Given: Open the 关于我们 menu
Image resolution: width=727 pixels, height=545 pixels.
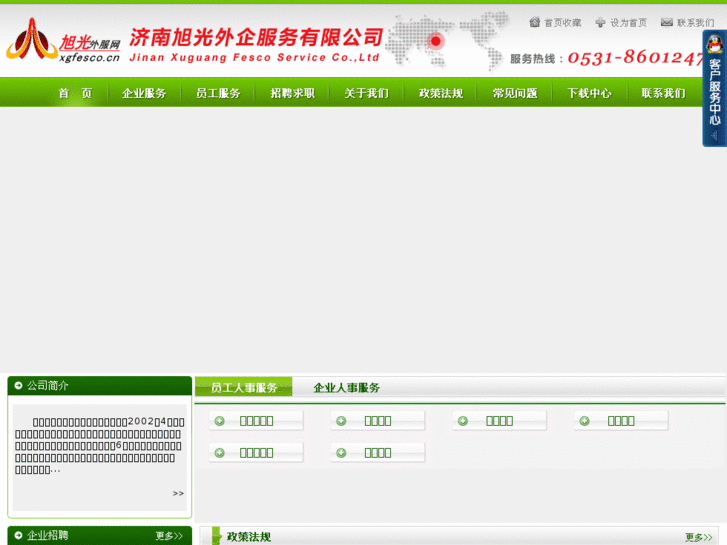Looking at the screenshot, I should coord(366,93).
